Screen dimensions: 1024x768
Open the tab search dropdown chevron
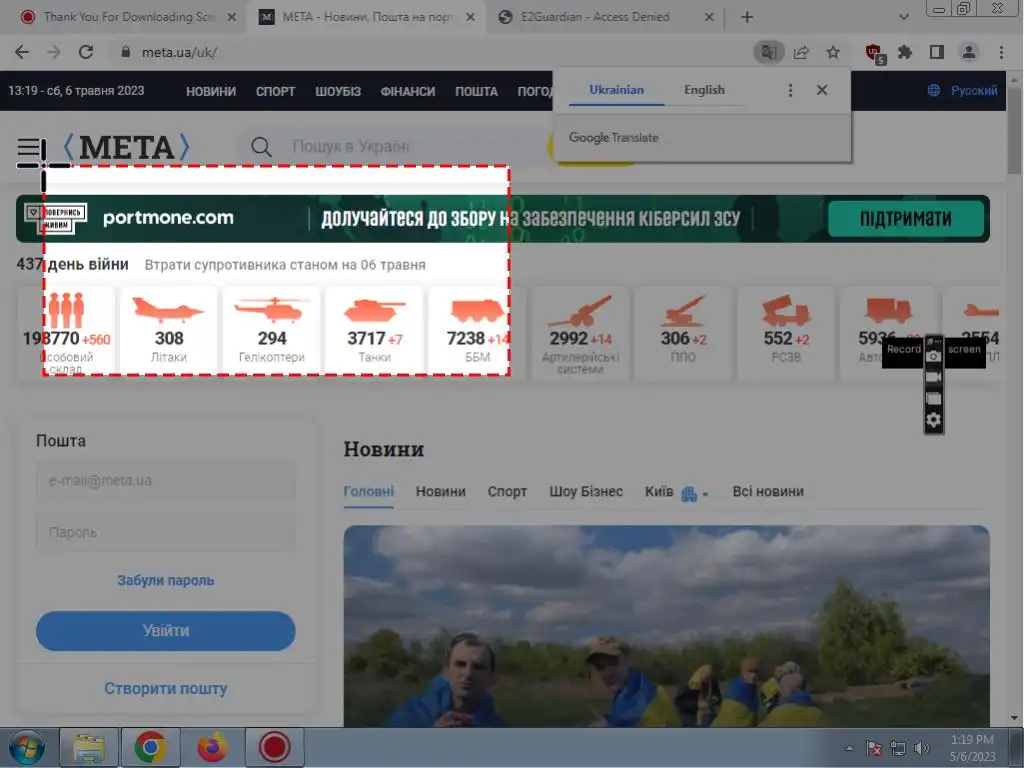point(904,18)
